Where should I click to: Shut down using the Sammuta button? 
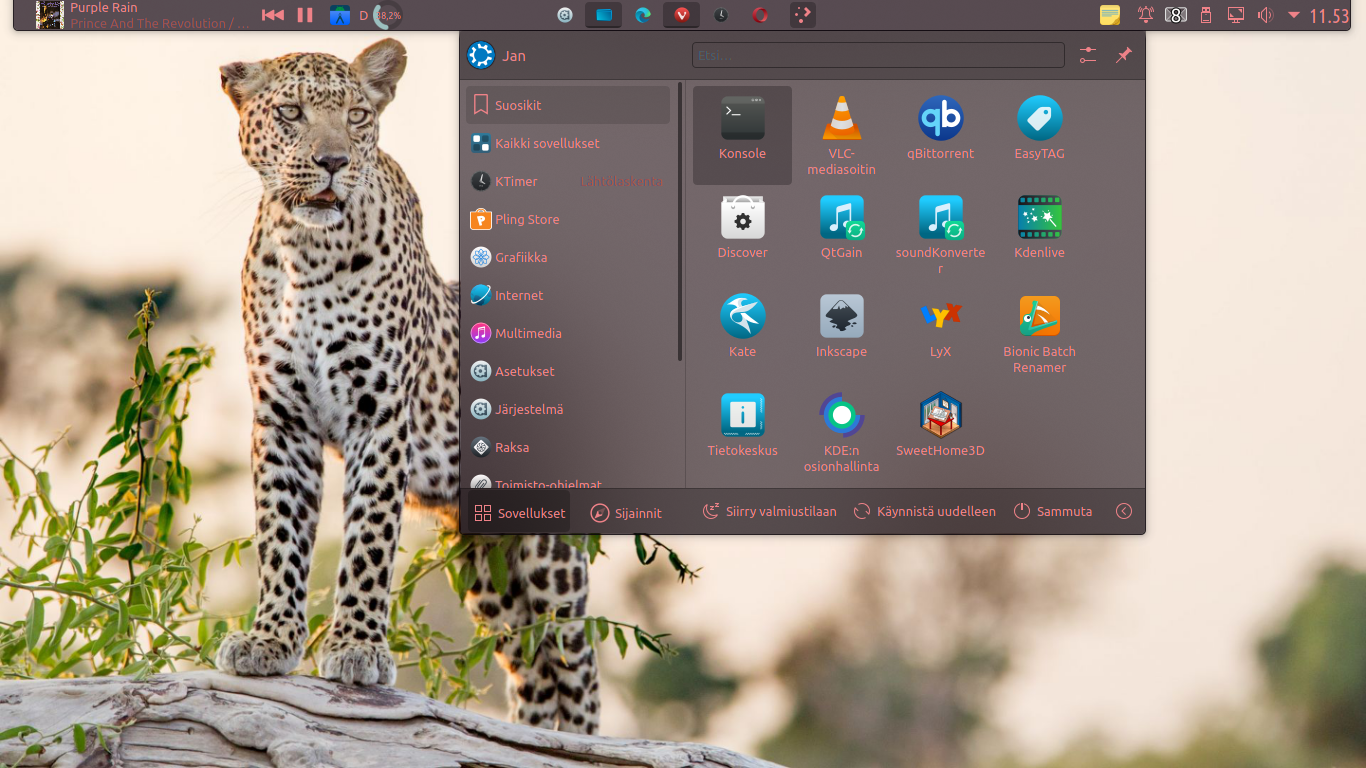1053,511
